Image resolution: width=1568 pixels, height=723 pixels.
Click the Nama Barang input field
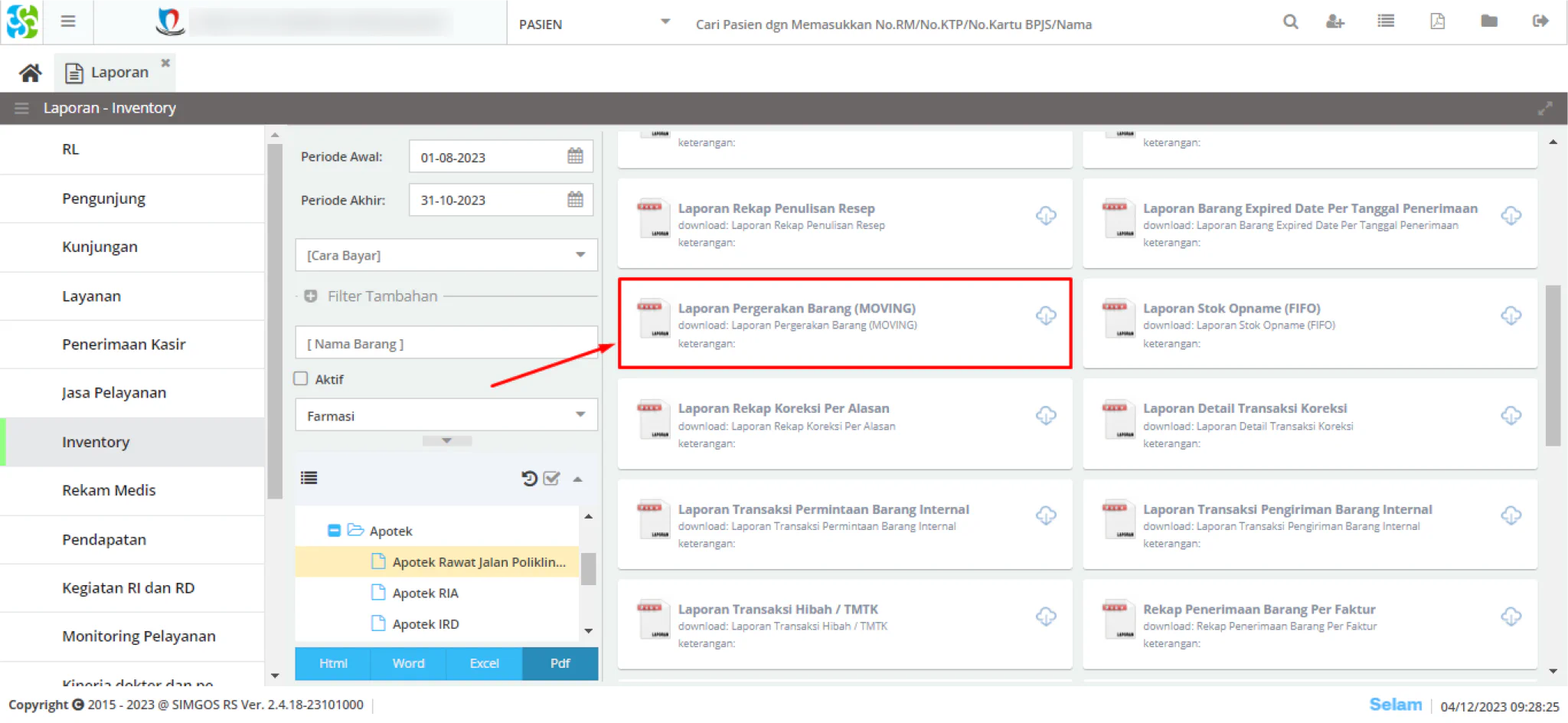446,343
